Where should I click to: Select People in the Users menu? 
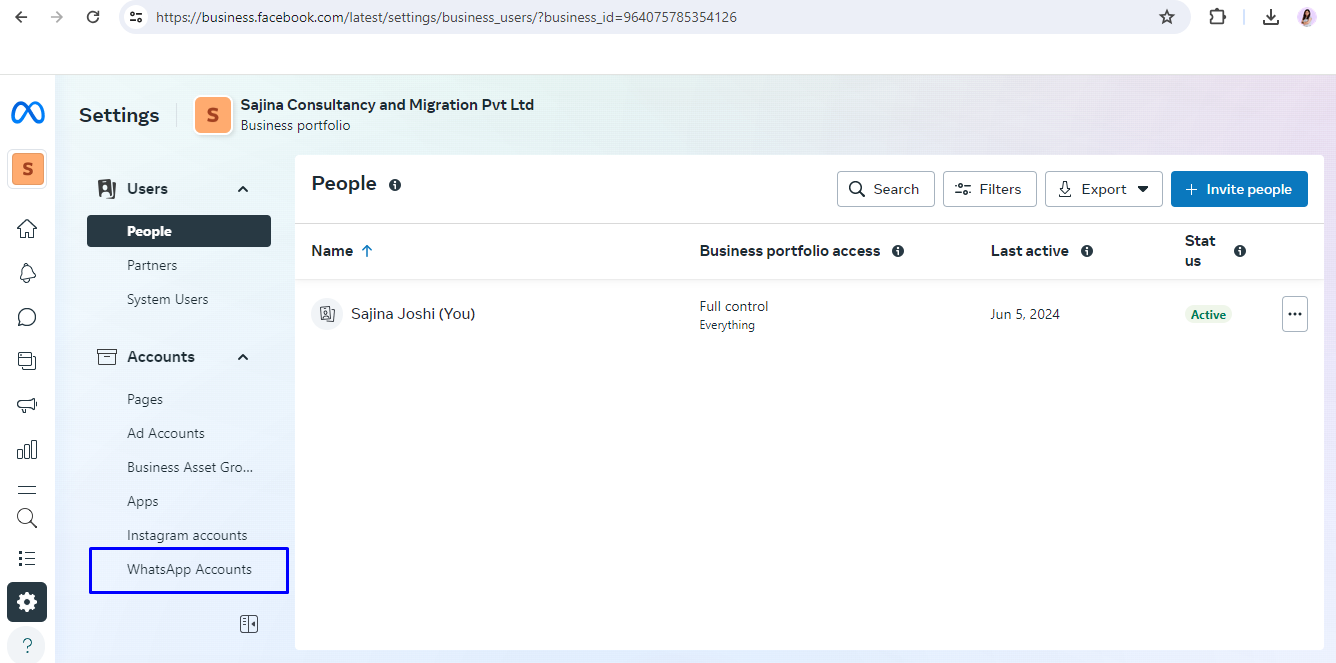(179, 231)
